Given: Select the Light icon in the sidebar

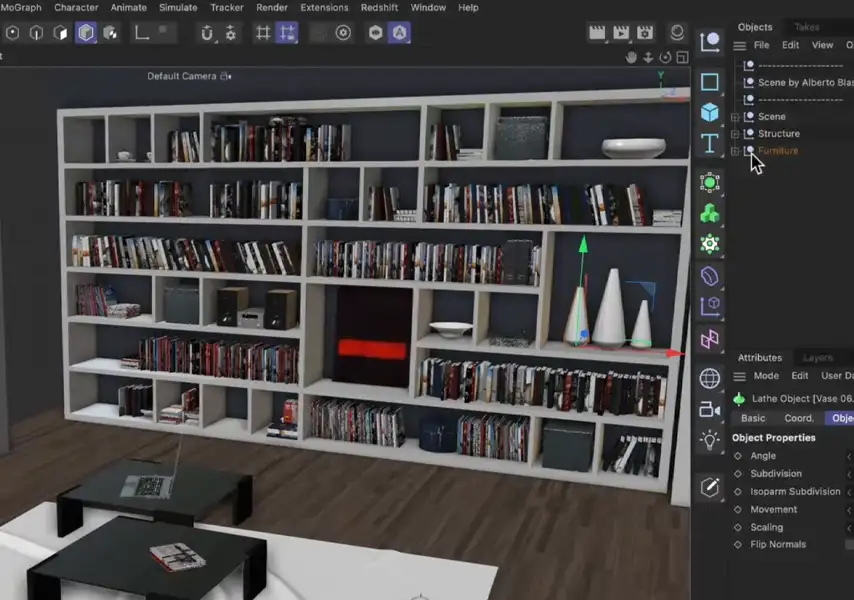Looking at the screenshot, I should pos(710,438).
